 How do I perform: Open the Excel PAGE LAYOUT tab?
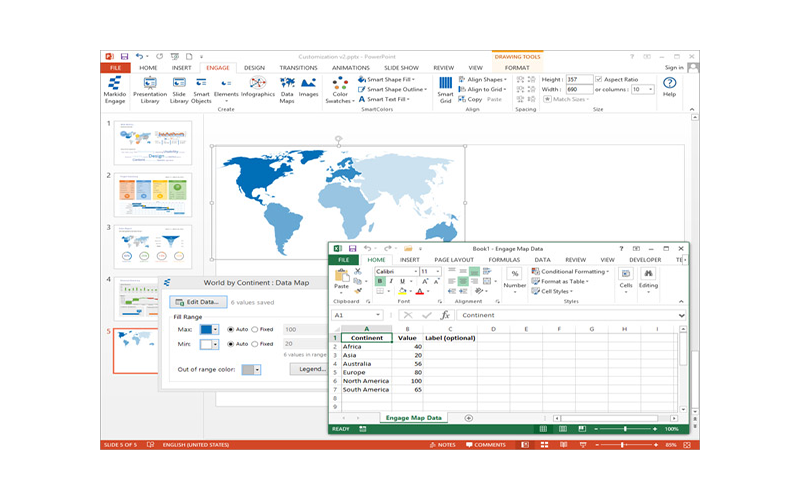click(x=454, y=260)
